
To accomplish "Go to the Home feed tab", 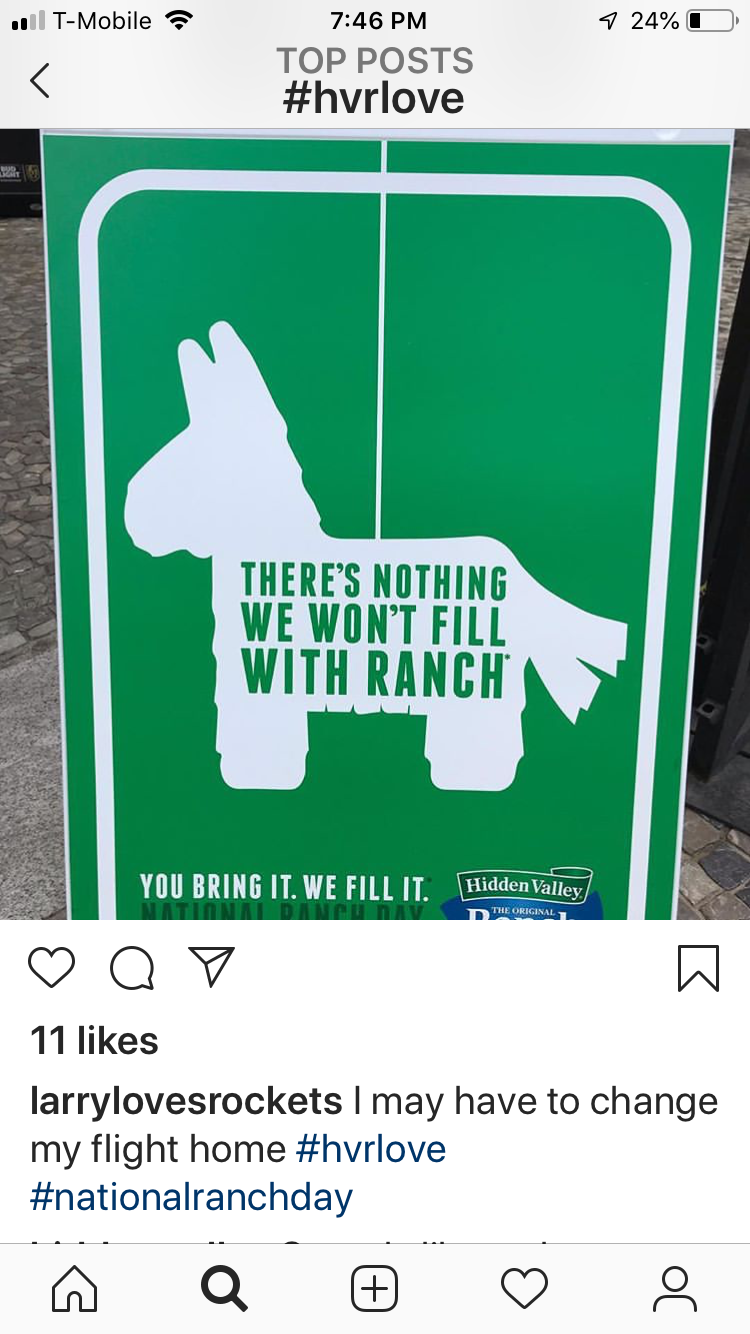I will pos(75,1289).
